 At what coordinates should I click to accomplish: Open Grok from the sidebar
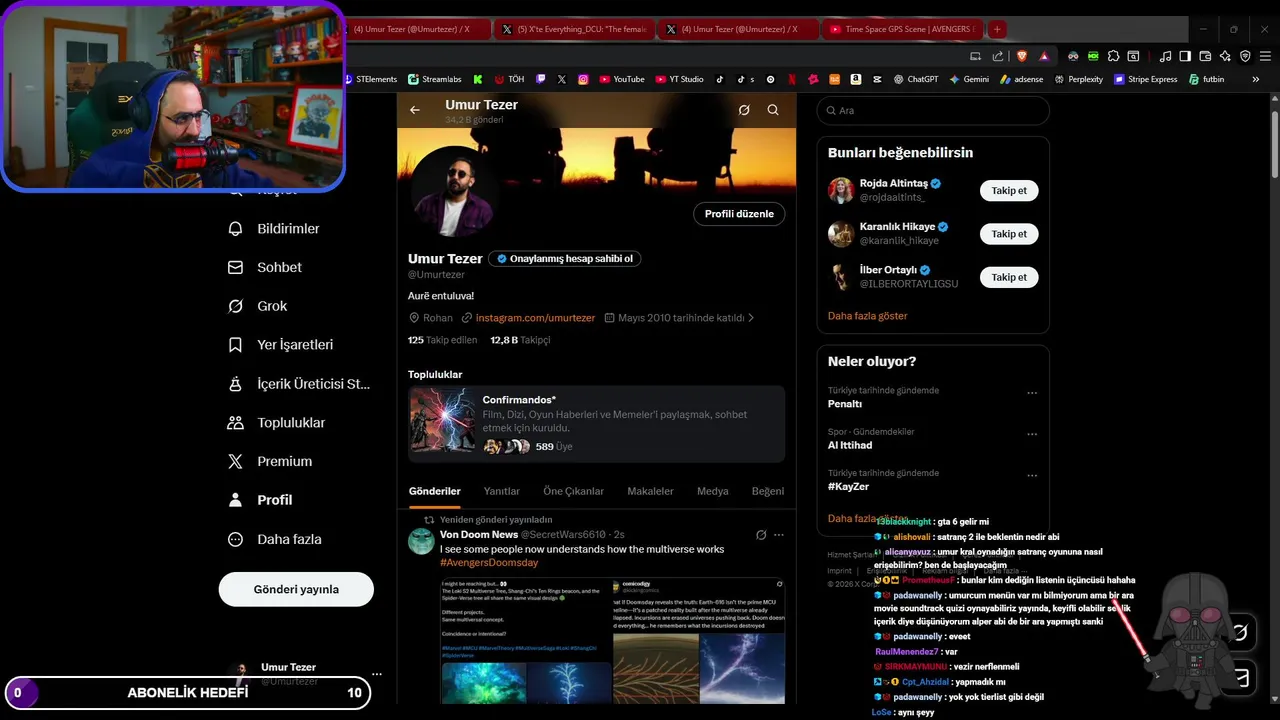[x=258, y=306]
